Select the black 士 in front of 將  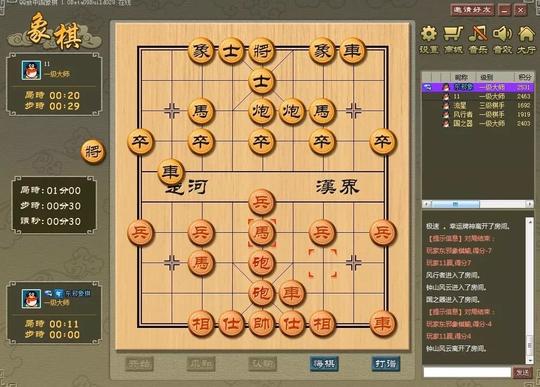[261, 81]
